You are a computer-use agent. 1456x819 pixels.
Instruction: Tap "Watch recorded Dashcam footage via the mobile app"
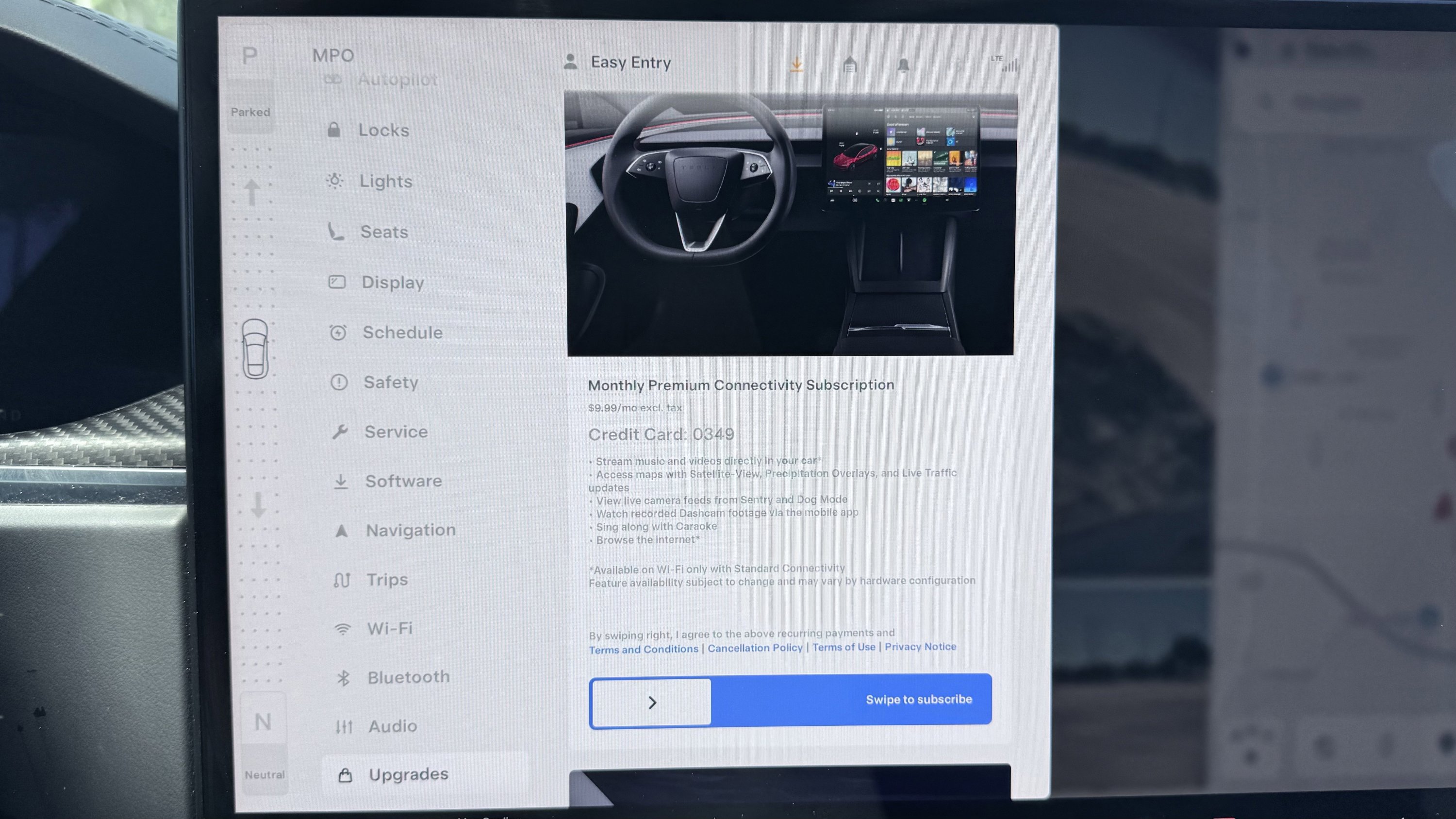click(x=728, y=513)
